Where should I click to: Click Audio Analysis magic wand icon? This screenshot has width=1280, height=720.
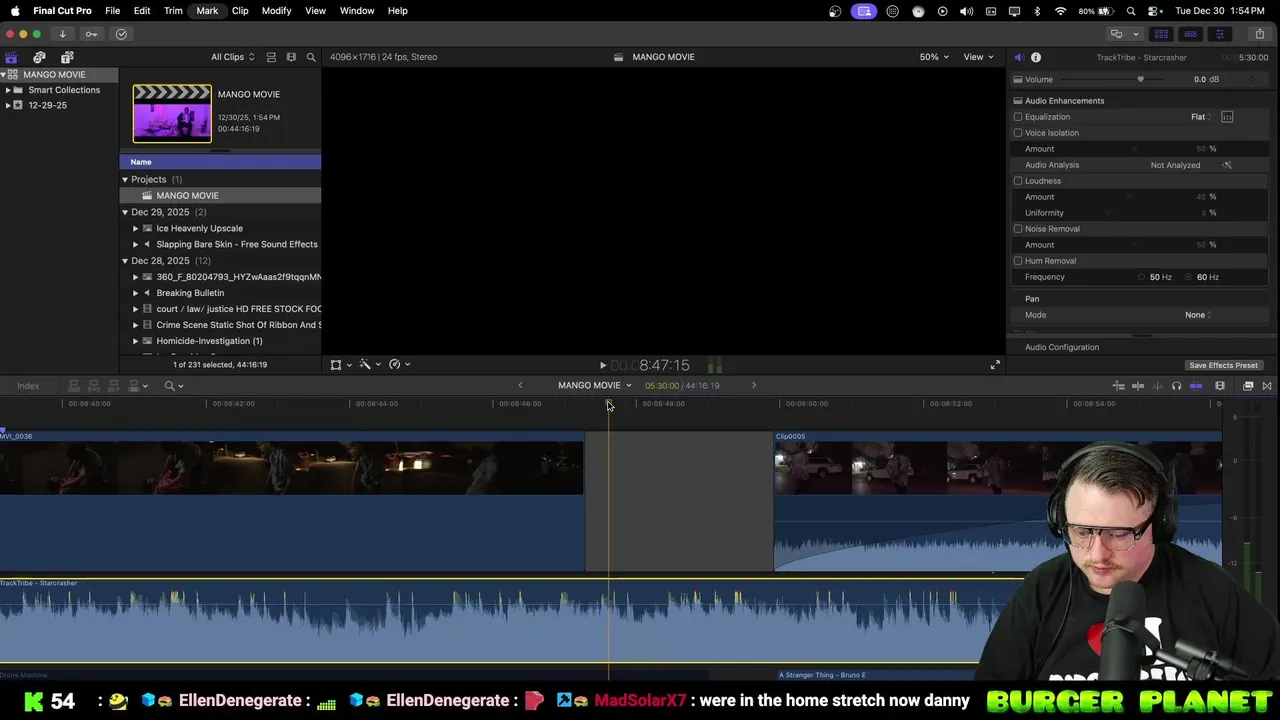[x=1227, y=165]
